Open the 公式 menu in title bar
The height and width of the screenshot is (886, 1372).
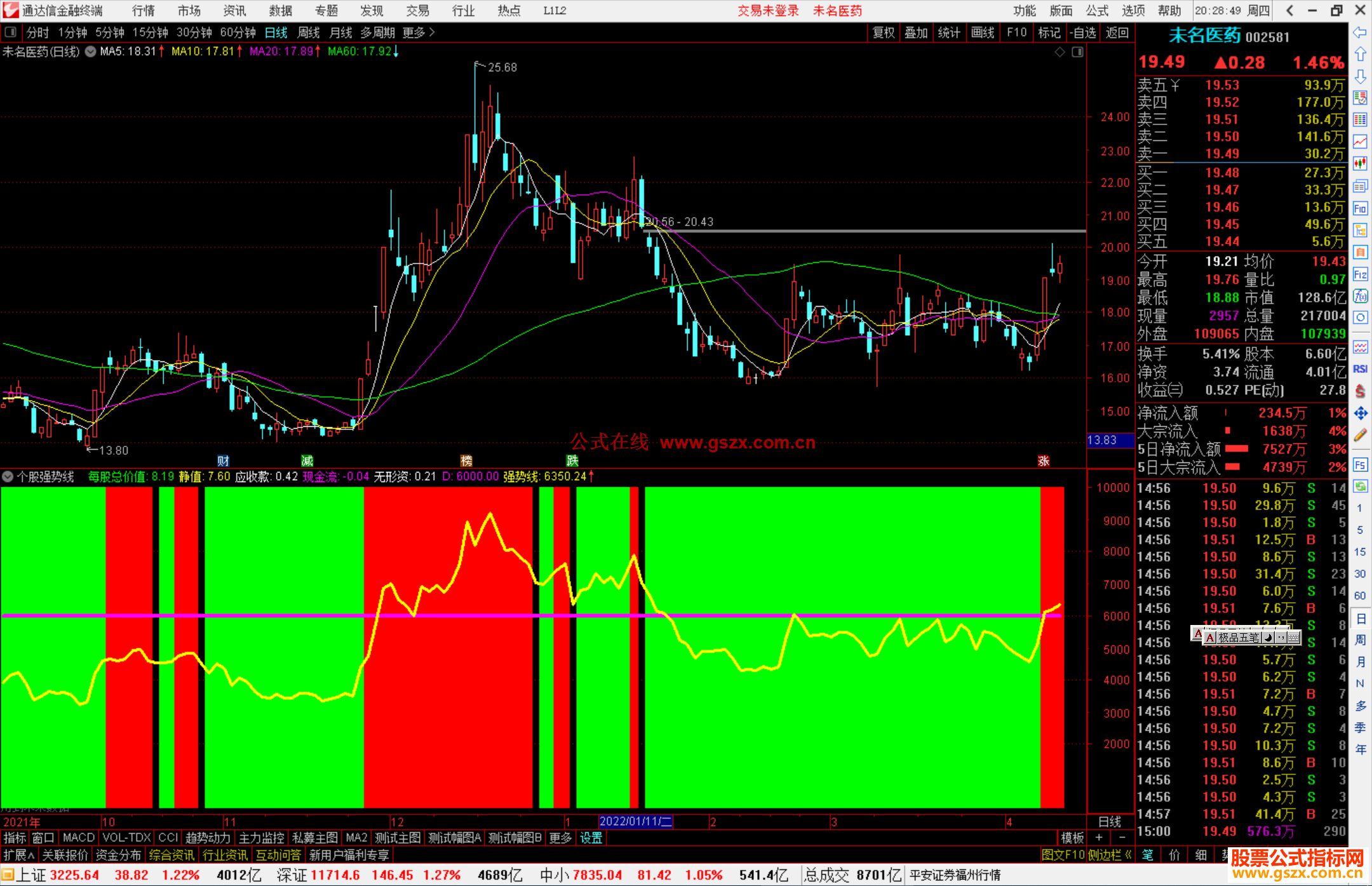pos(1097,11)
